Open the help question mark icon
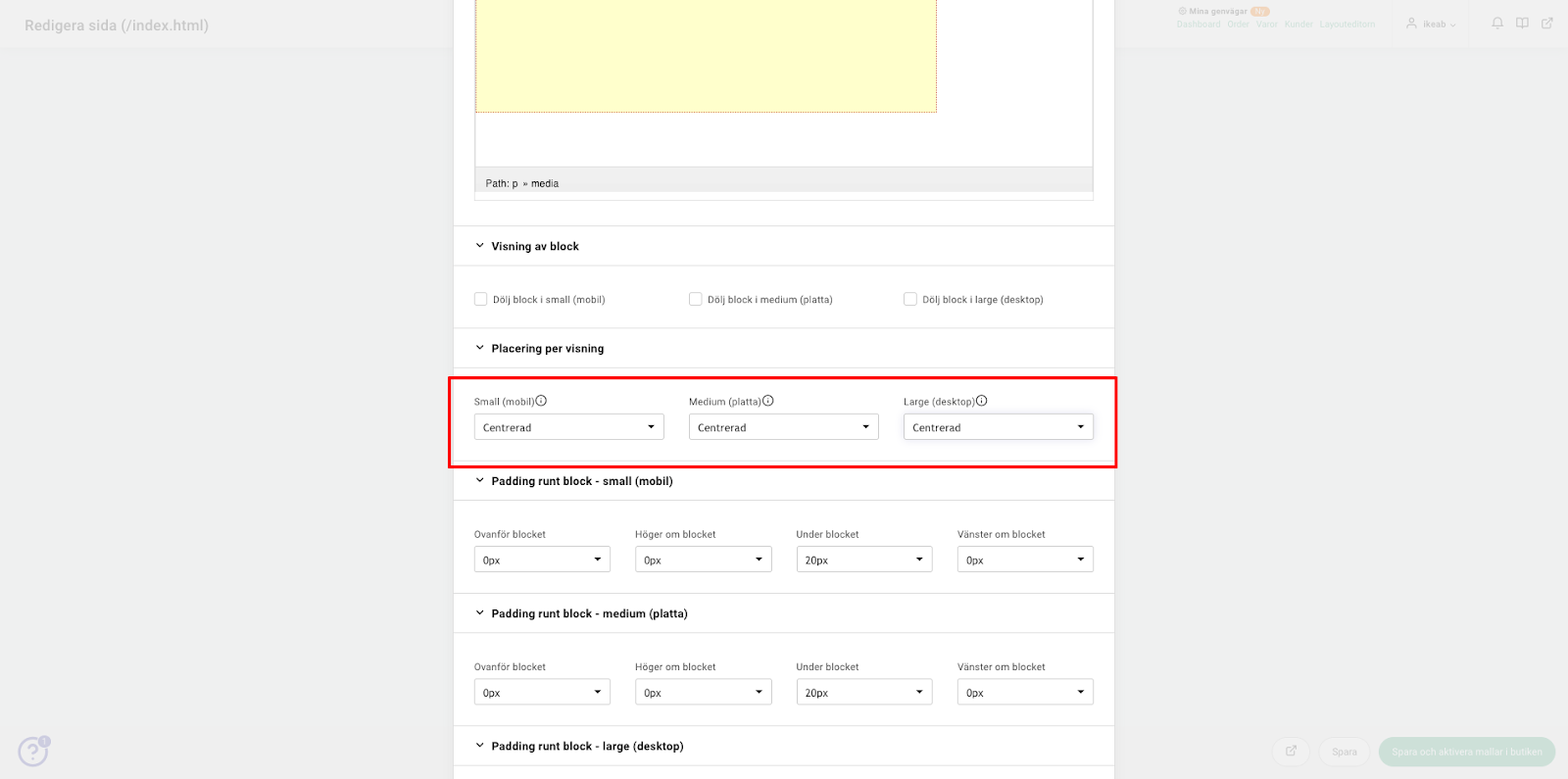The image size is (1568, 779). (x=32, y=752)
